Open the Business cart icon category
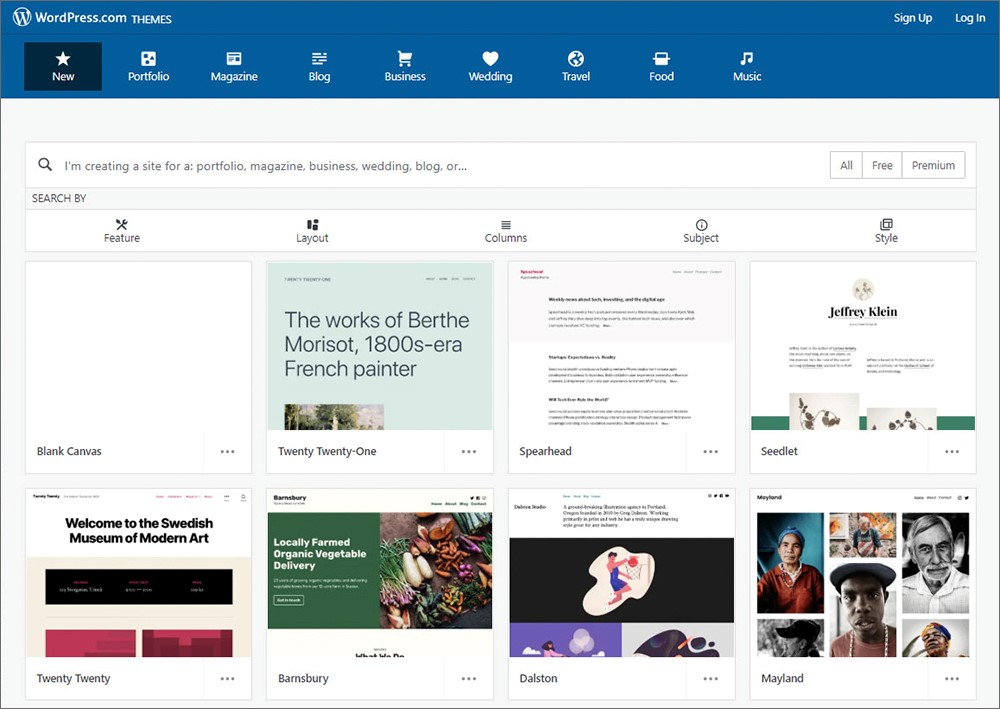The height and width of the screenshot is (709, 1000). point(405,59)
